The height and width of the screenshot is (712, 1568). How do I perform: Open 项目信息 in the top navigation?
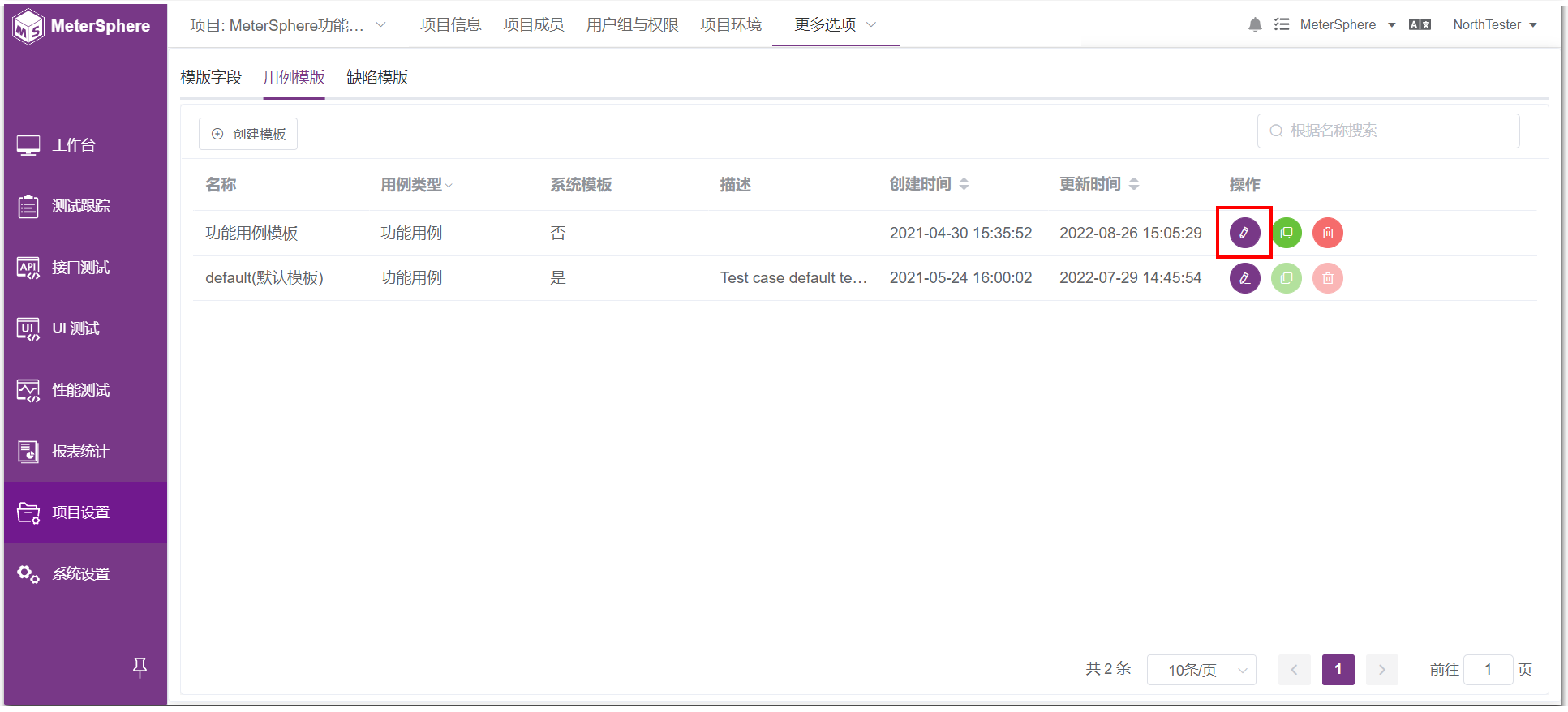(450, 25)
